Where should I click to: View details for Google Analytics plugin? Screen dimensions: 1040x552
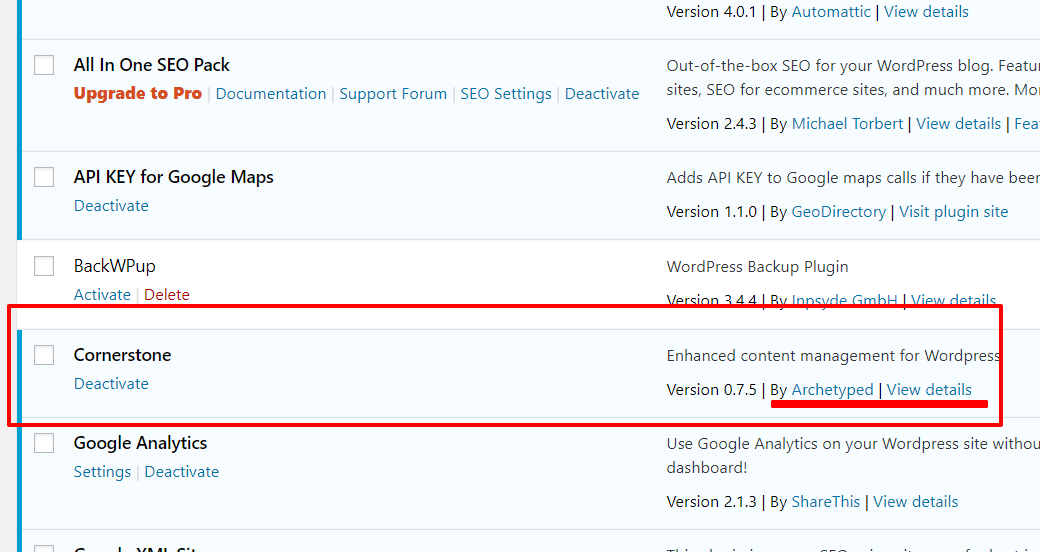[x=915, y=502]
